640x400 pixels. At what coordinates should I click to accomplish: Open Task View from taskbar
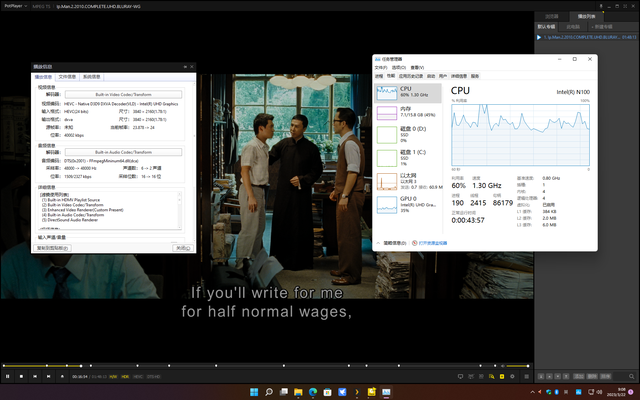click(283, 392)
